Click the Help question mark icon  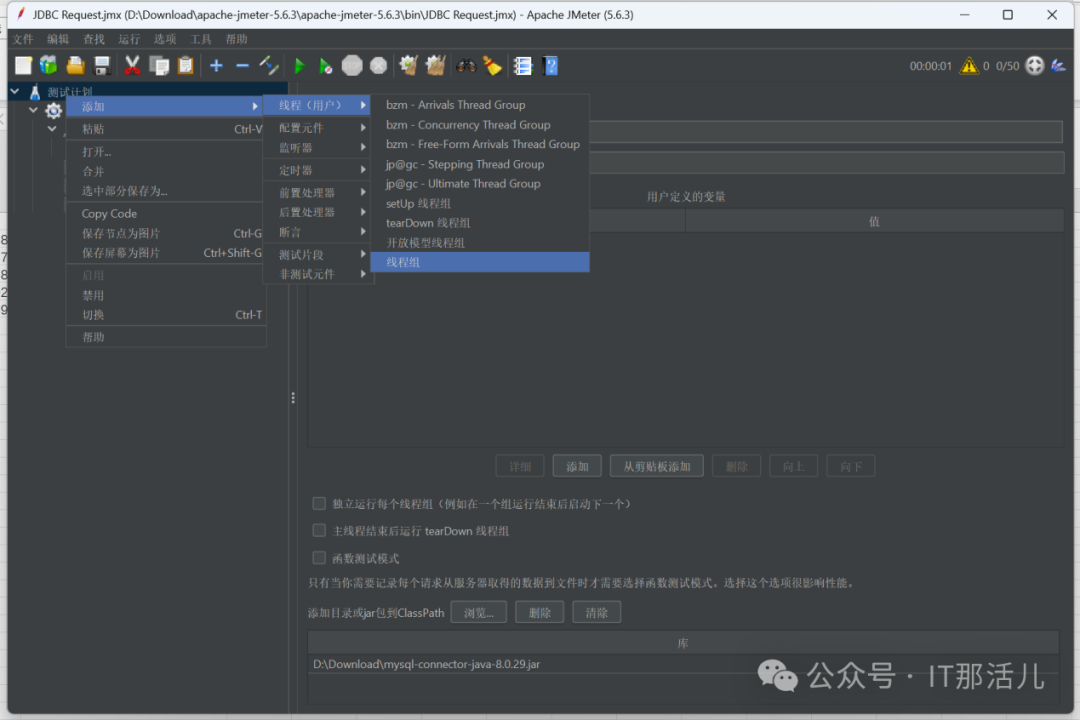pyautogui.click(x=550, y=65)
